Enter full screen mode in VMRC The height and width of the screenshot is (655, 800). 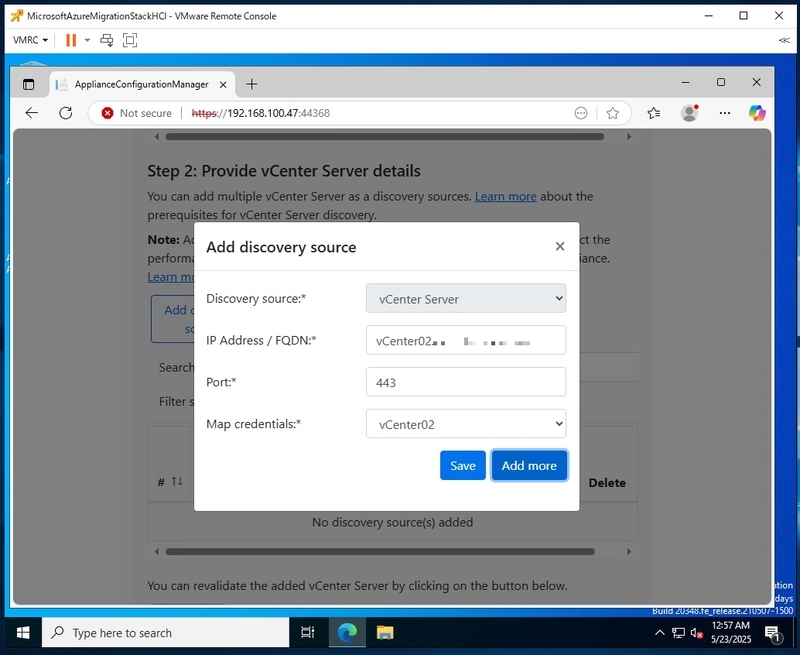click(130, 40)
